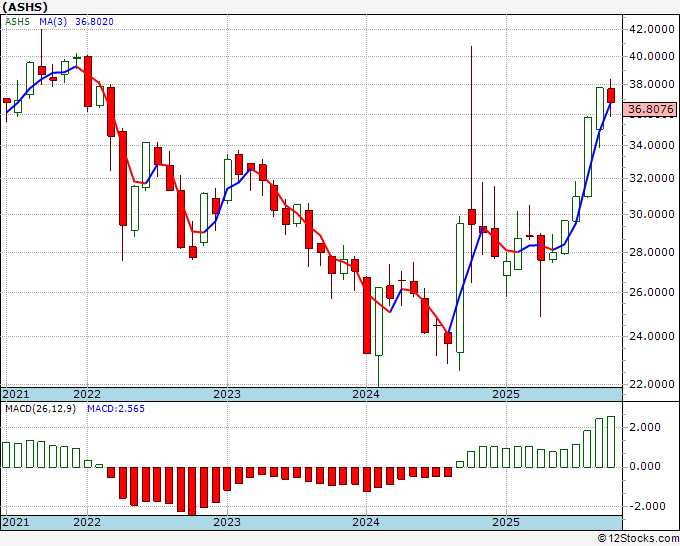Click the 26.0000 price axis label
The width and height of the screenshot is (680, 546).
coord(651,292)
